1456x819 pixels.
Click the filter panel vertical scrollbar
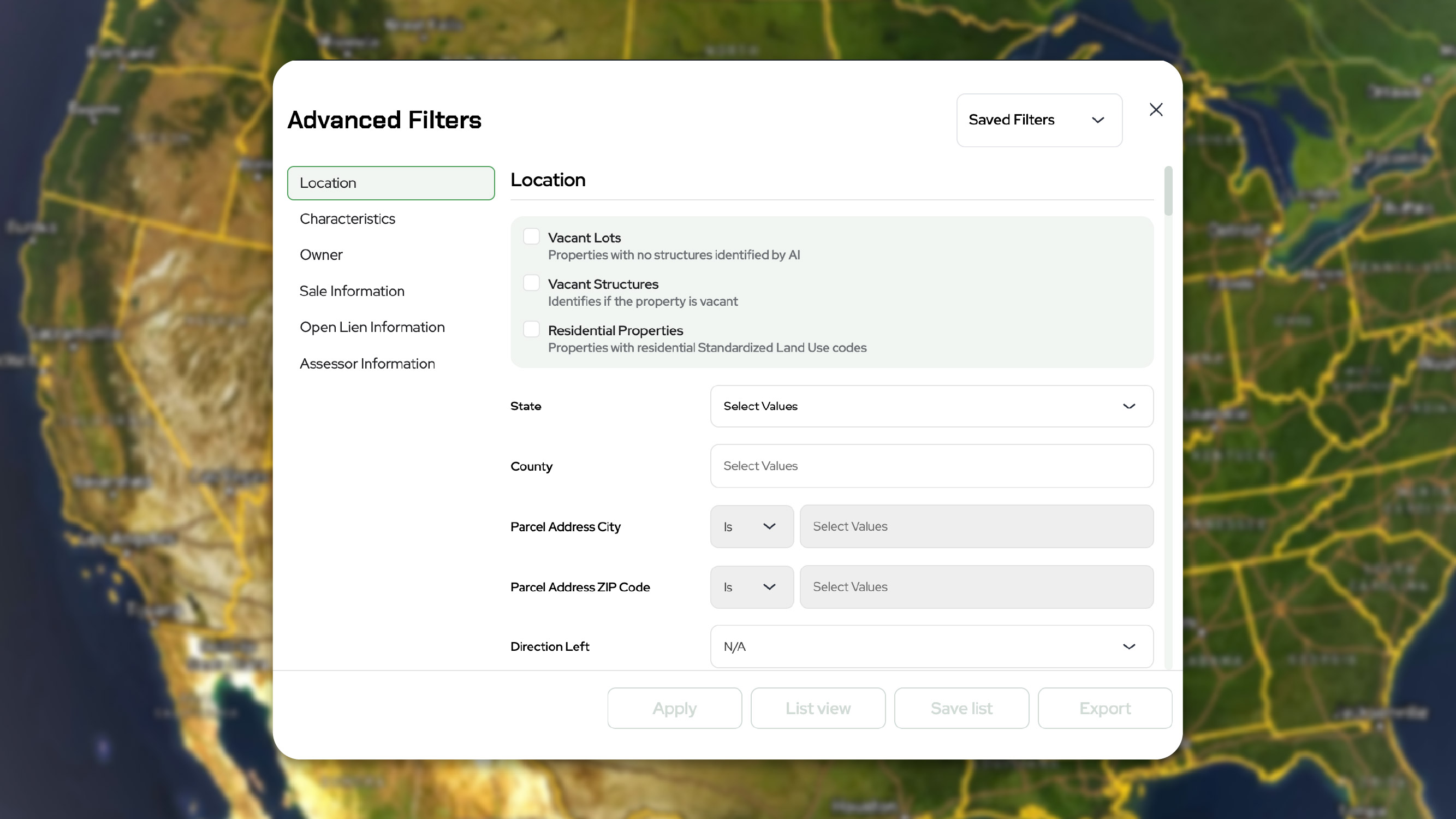tap(1168, 191)
